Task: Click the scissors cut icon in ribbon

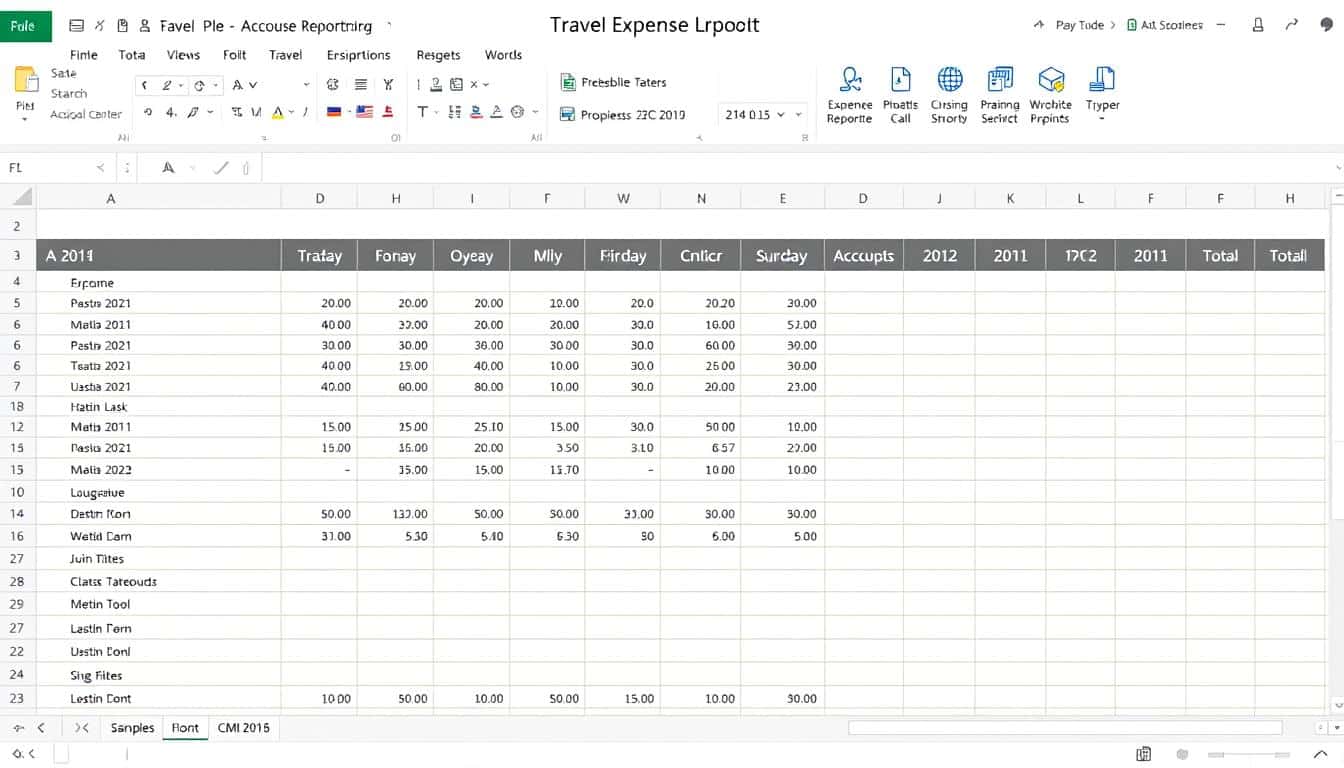Action: pos(388,85)
